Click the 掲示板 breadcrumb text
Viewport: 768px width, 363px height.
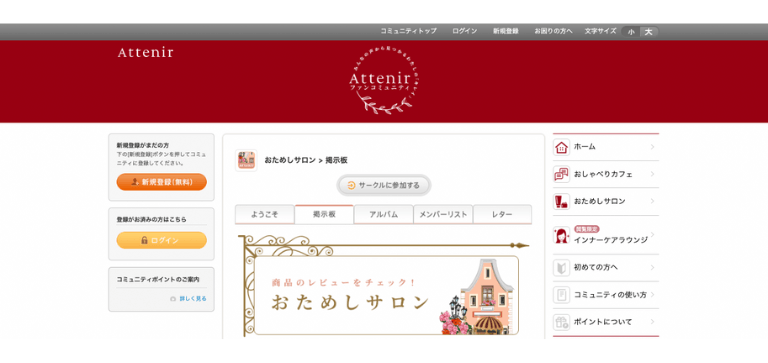[336, 160]
